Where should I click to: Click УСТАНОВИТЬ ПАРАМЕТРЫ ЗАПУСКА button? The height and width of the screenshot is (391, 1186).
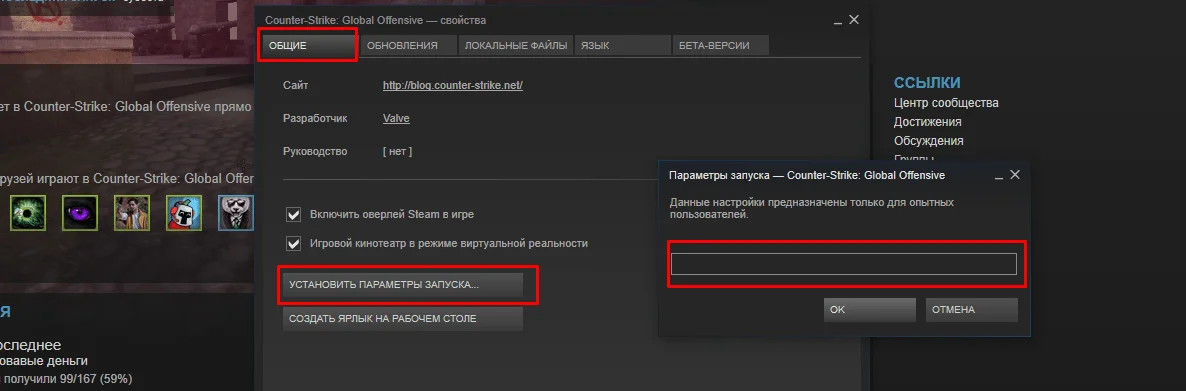point(403,285)
